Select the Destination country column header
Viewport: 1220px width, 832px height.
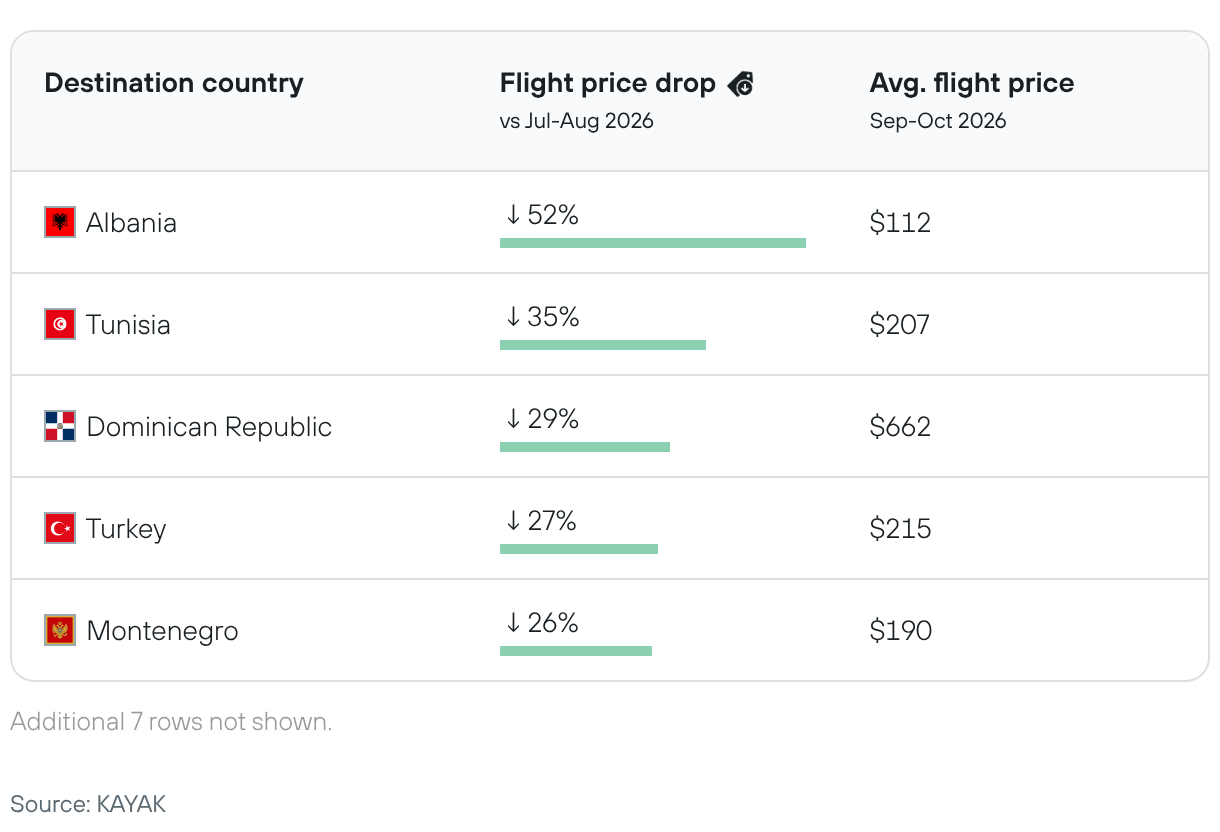pos(174,83)
